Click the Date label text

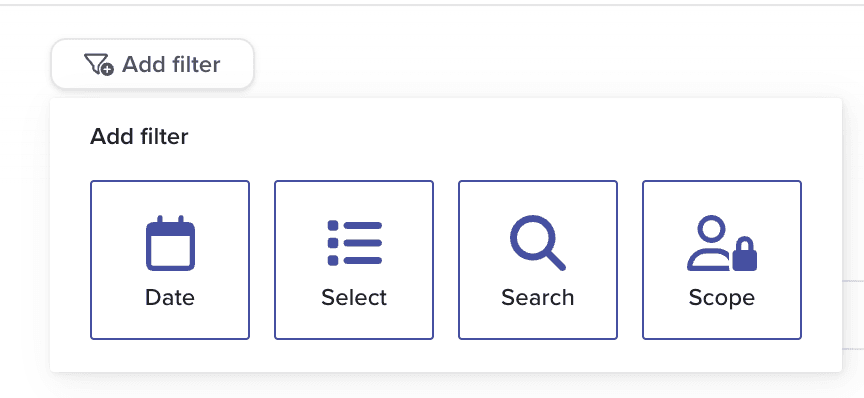[x=170, y=298]
